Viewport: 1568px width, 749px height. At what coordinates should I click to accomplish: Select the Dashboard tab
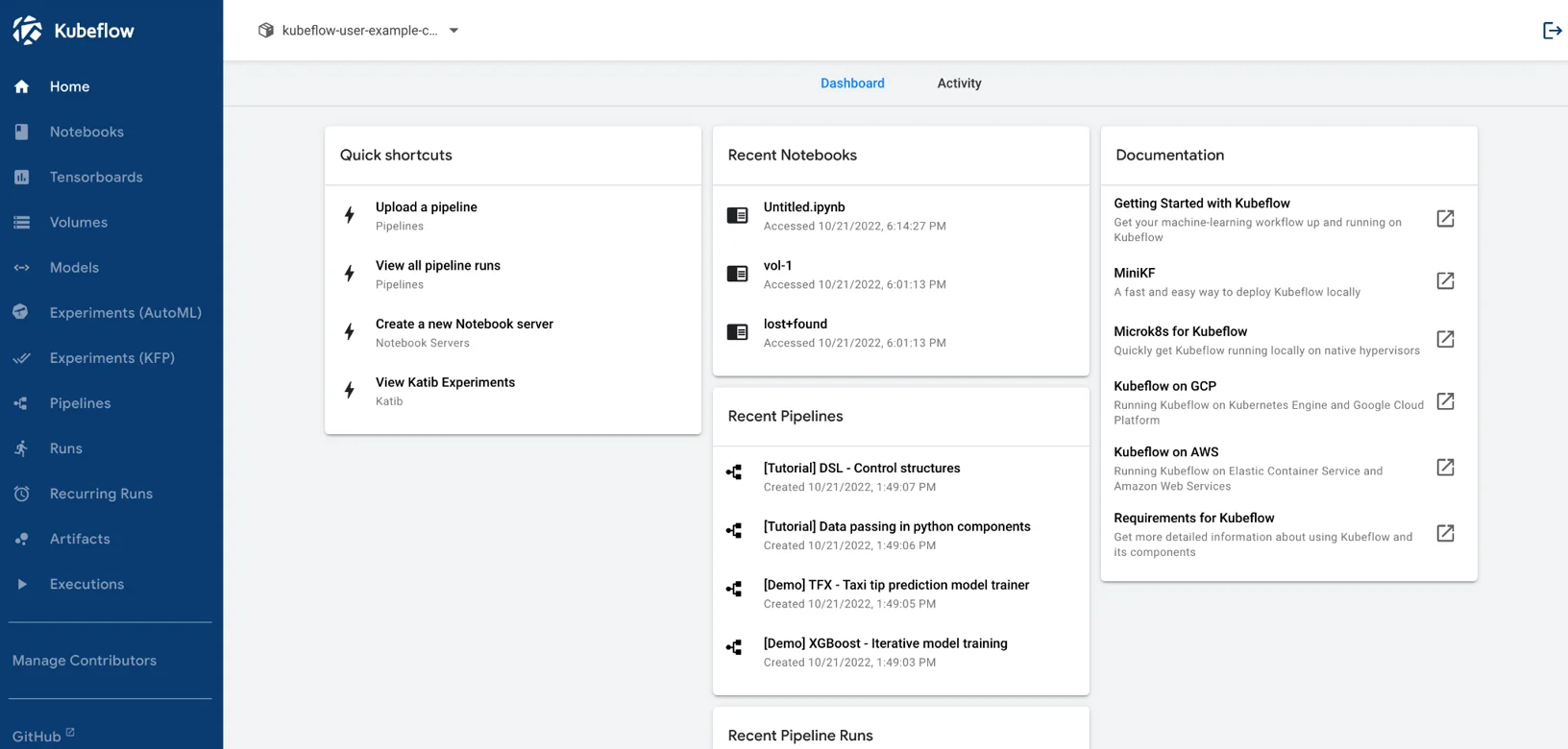coord(852,84)
